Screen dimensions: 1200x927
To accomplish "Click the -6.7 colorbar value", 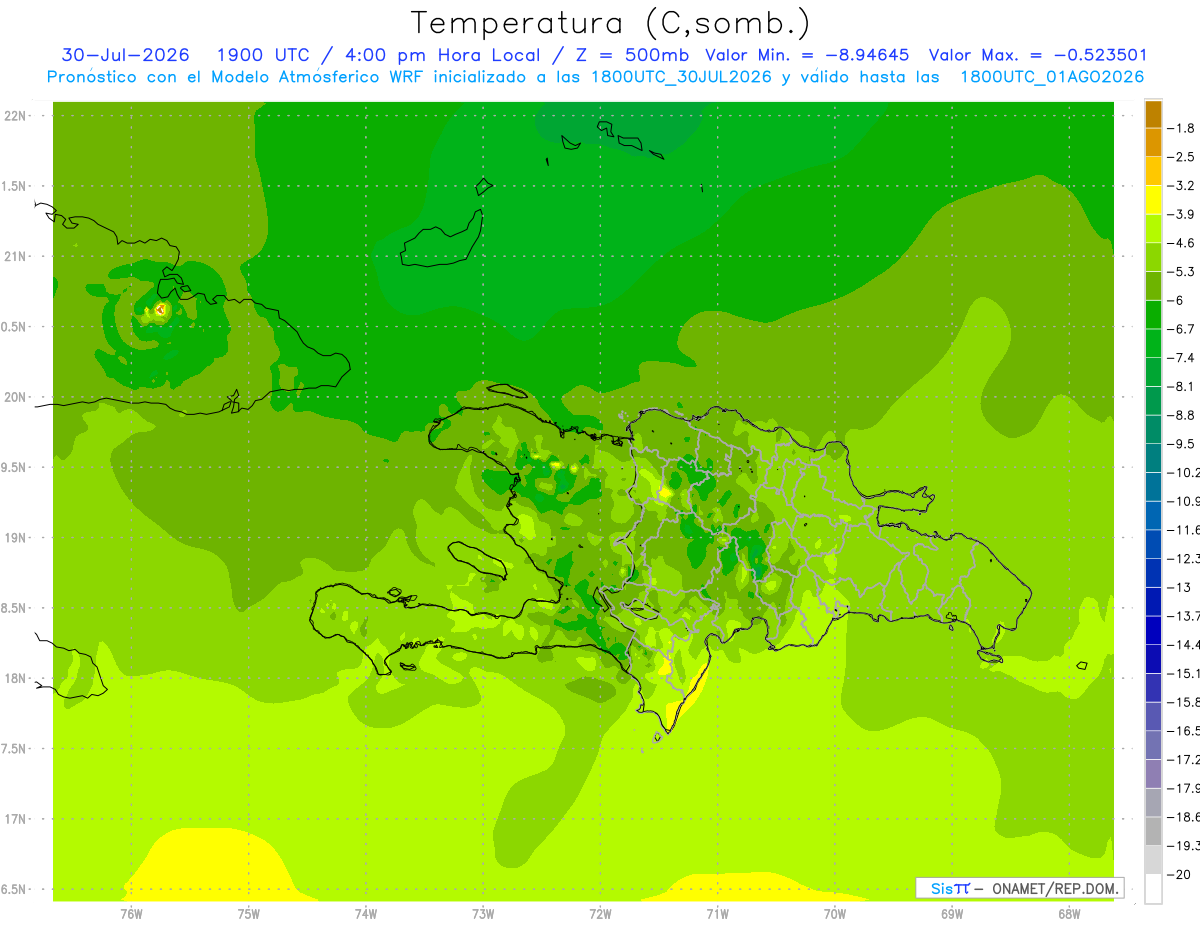I will pyautogui.click(x=1182, y=329).
